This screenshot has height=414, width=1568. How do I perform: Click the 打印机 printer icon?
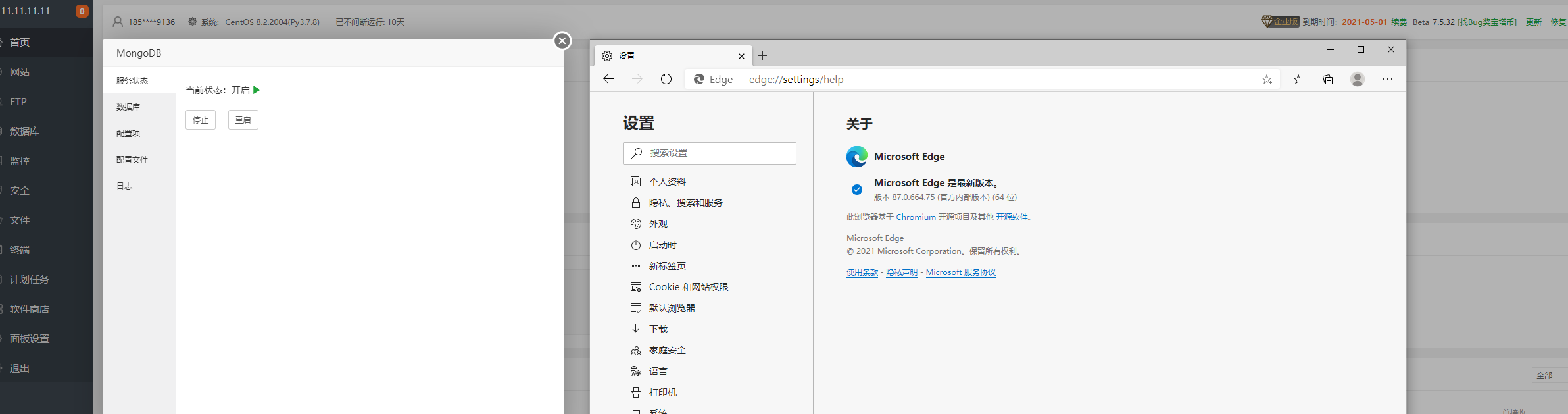coord(635,392)
